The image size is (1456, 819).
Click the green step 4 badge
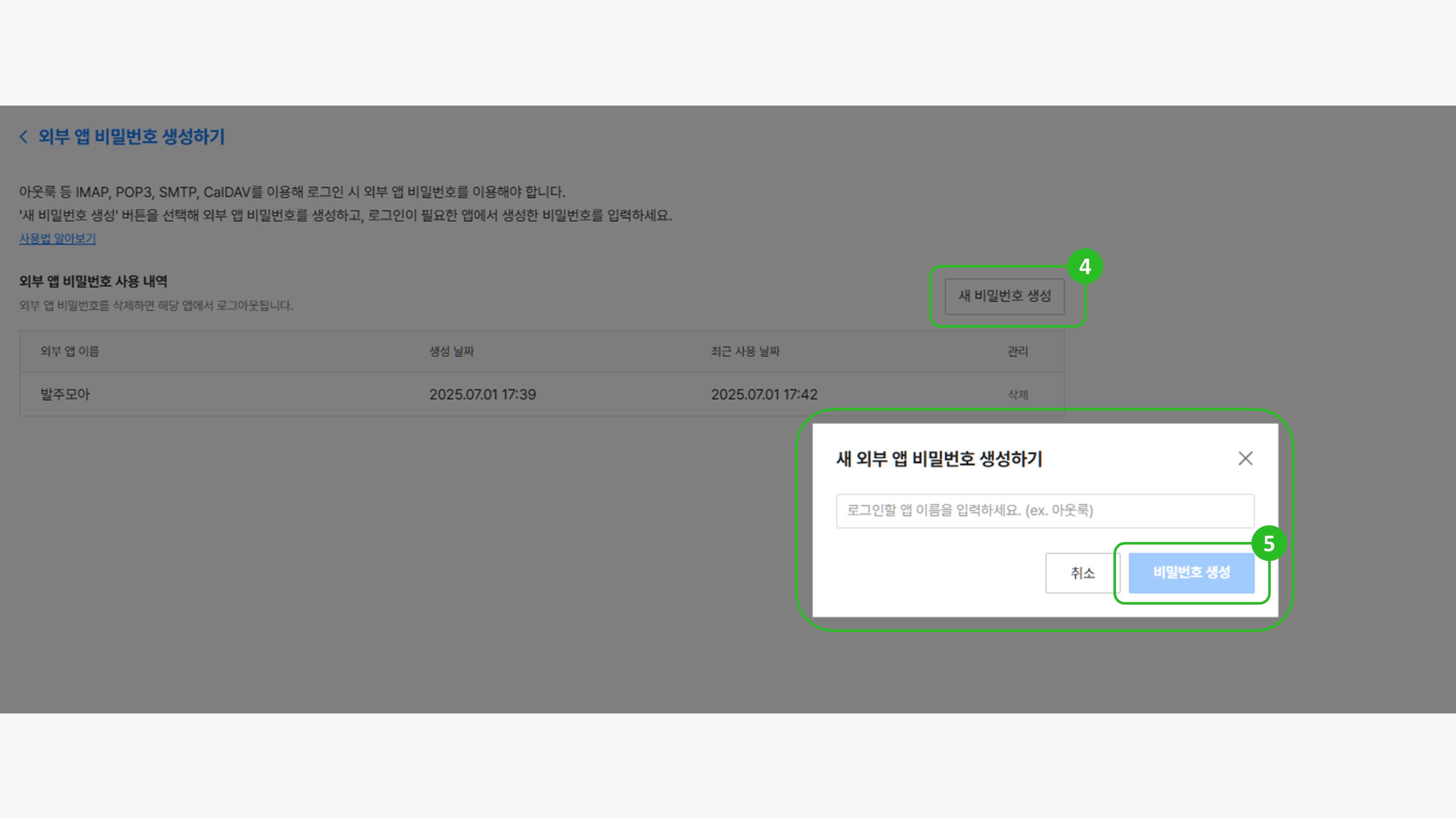[x=1085, y=266]
